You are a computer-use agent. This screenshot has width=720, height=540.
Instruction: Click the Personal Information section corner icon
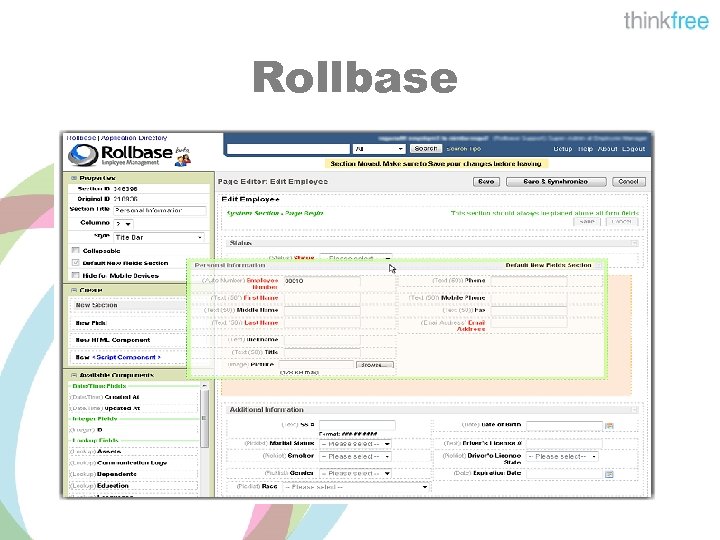tap(599, 265)
